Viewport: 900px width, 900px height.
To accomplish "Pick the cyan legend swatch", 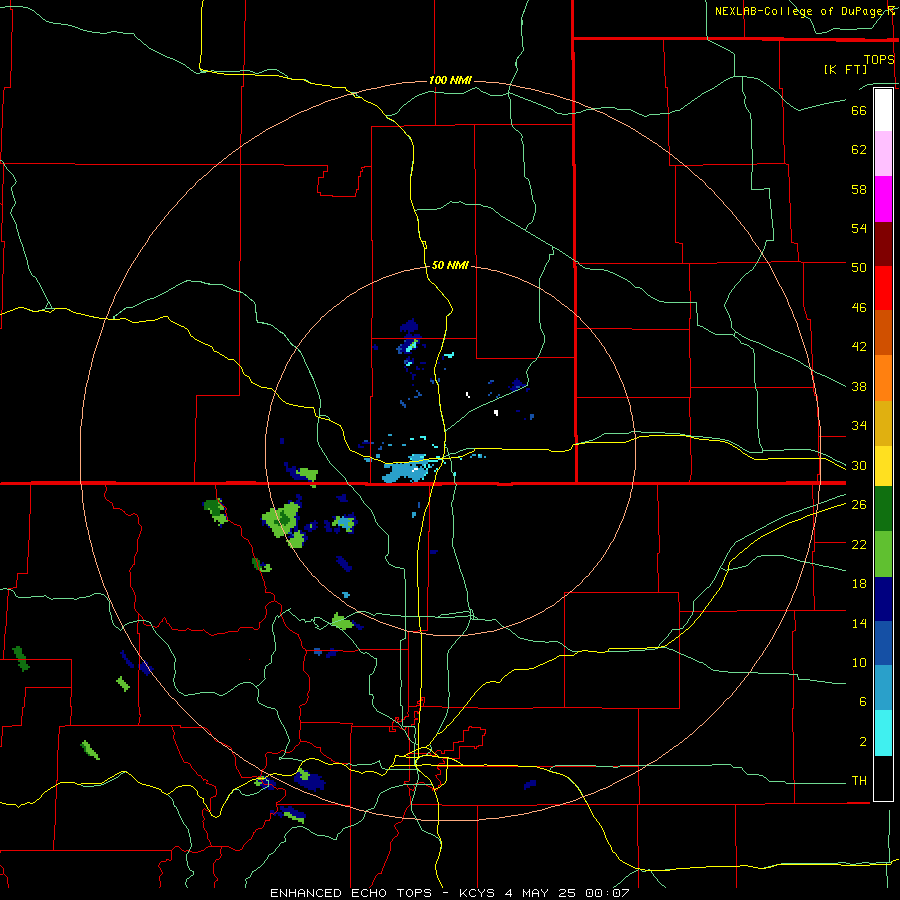I will point(883,733).
